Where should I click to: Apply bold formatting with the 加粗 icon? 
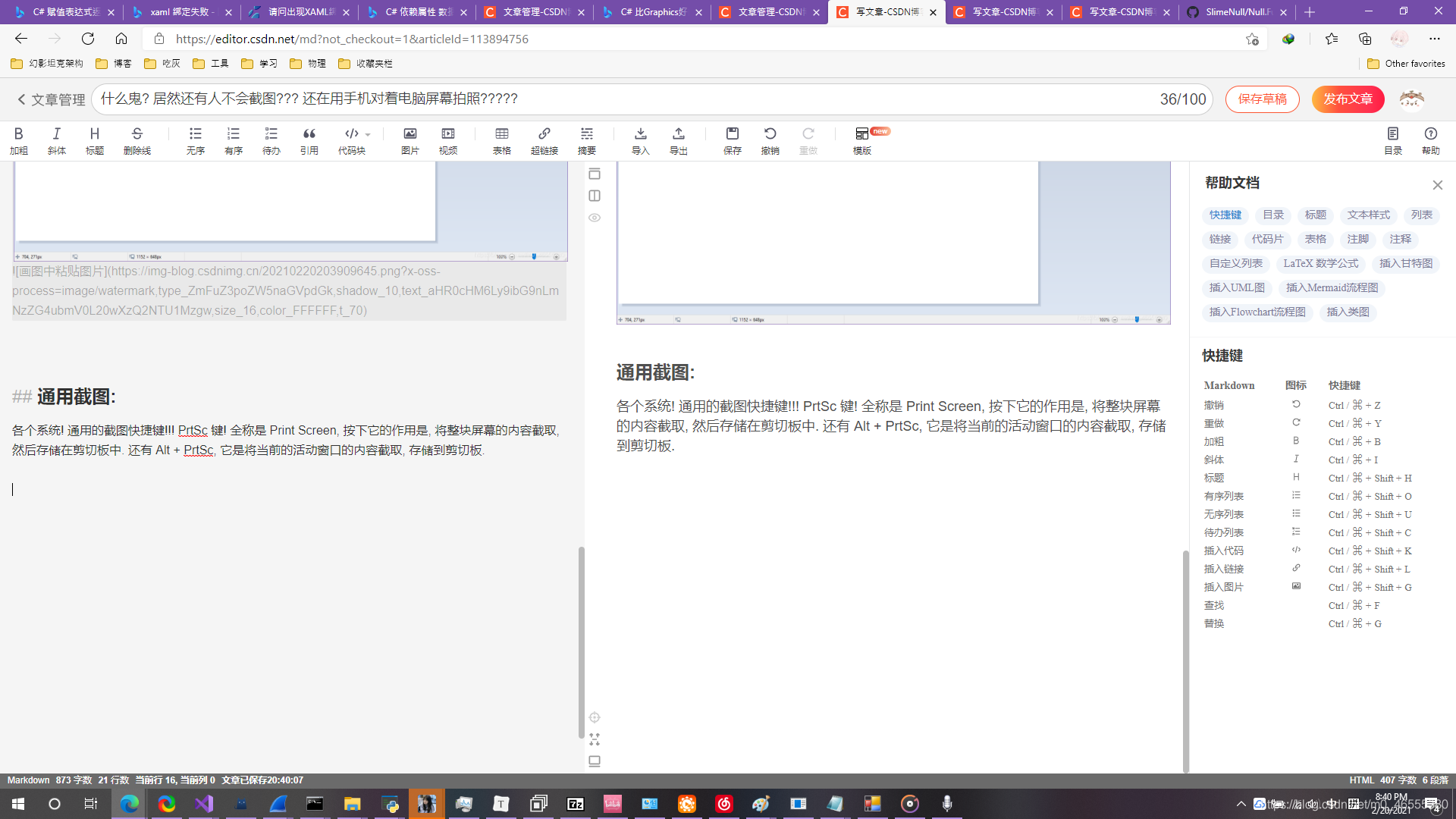tap(19, 141)
